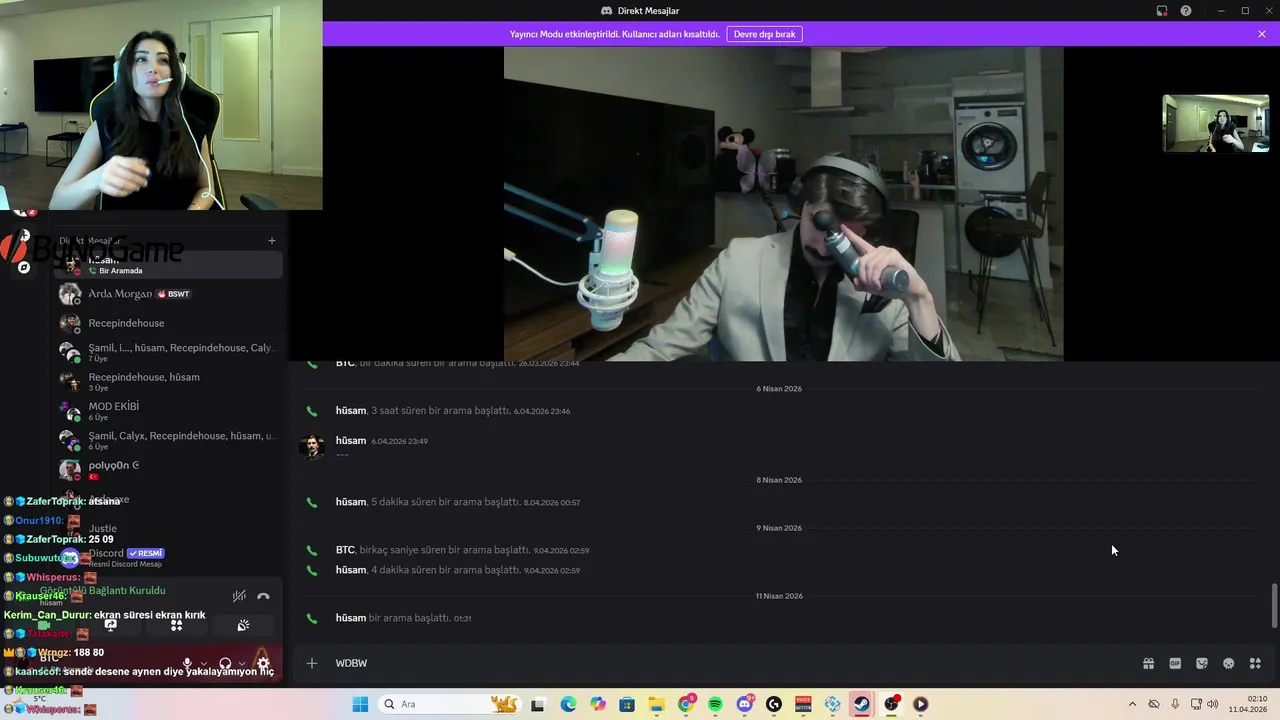The width and height of the screenshot is (1280, 720).
Task: Expand microphone input options arrow
Action: (203, 663)
